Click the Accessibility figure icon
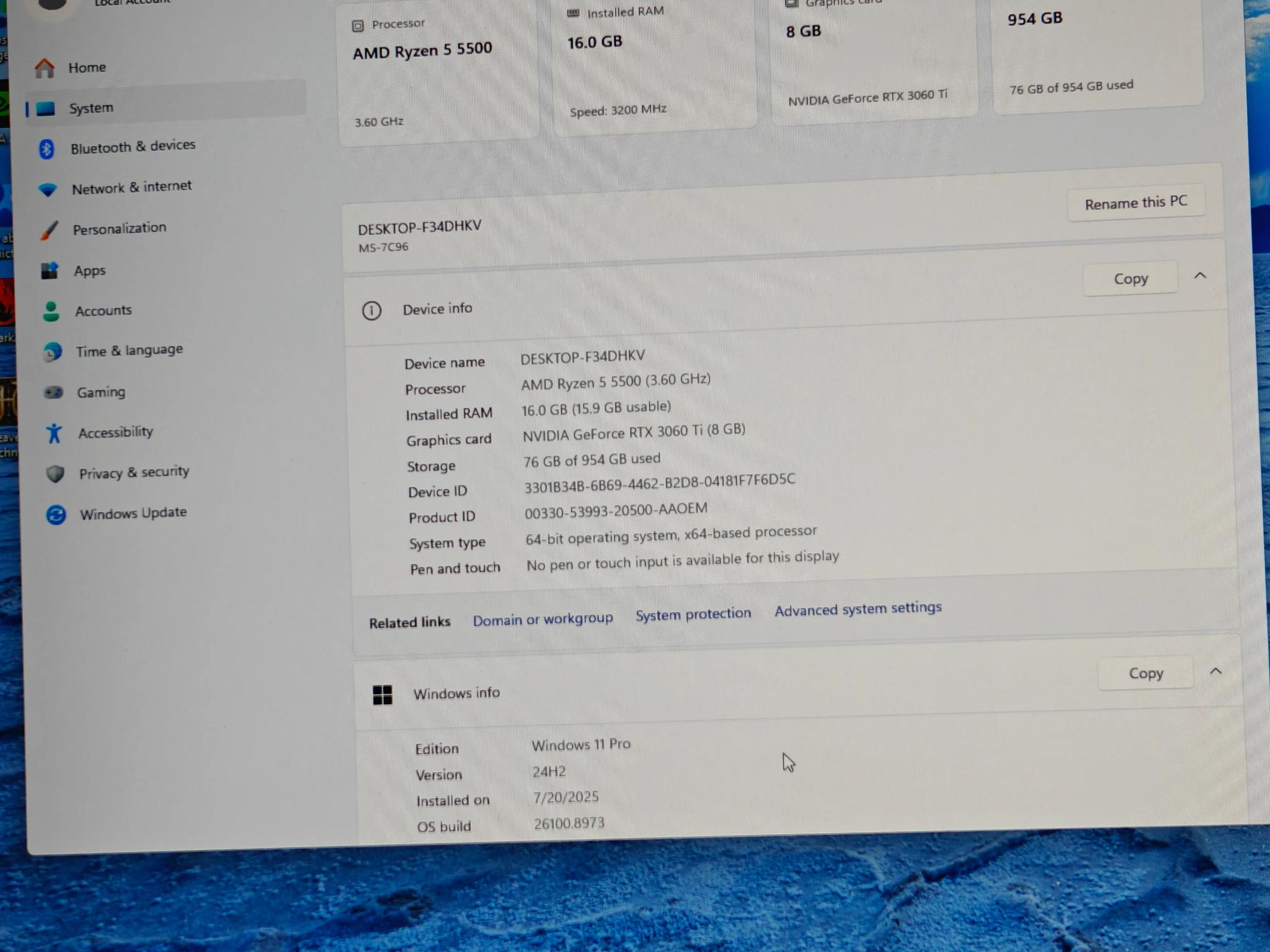Viewport: 1270px width, 952px height. 54,433
